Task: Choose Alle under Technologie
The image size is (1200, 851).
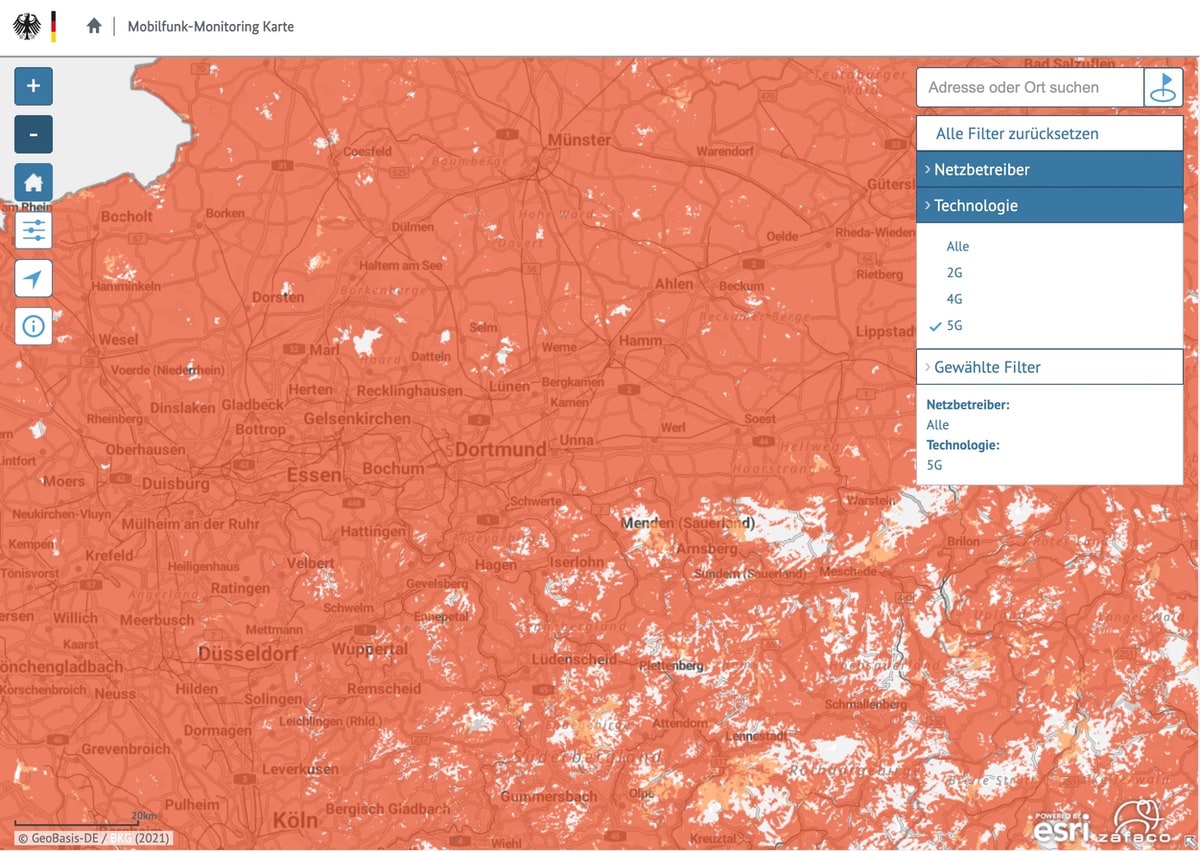Action: [x=957, y=246]
